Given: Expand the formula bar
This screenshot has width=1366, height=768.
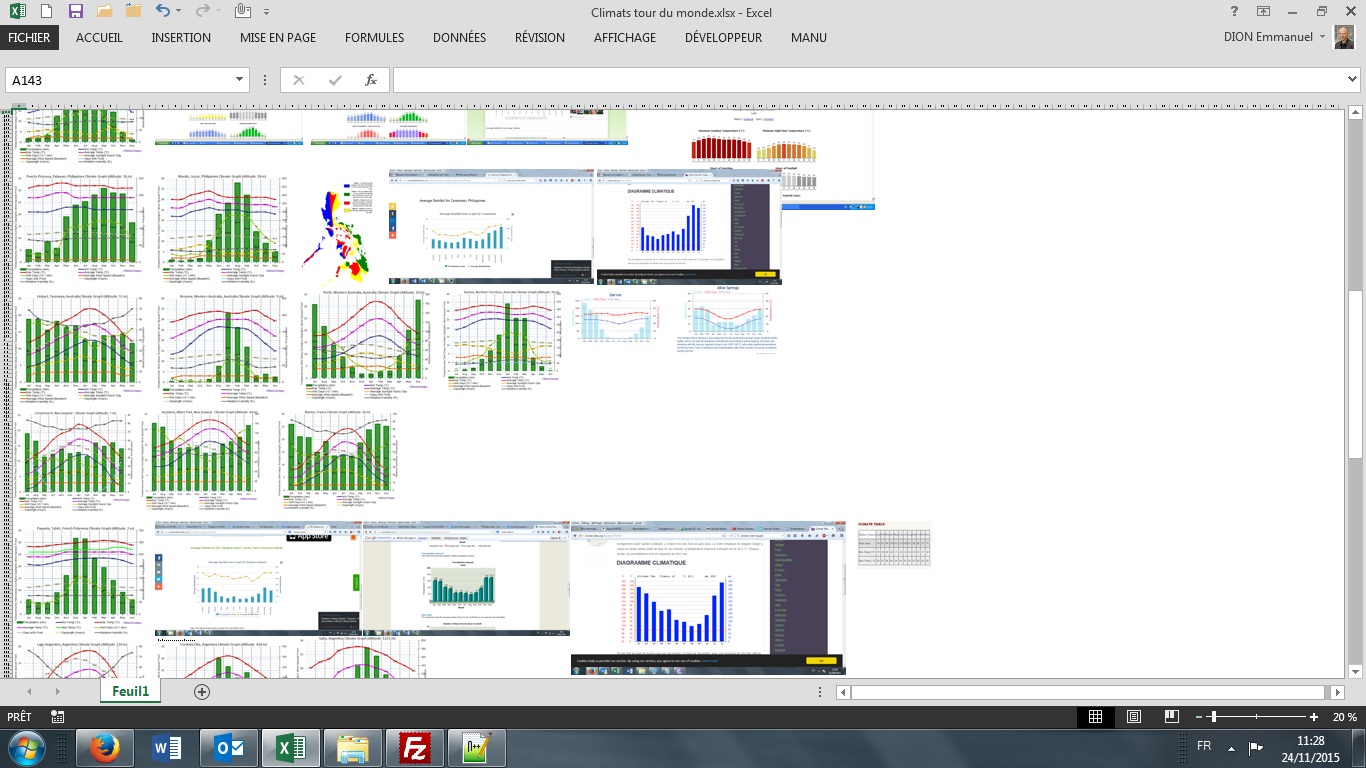Looking at the screenshot, I should (x=1353, y=80).
